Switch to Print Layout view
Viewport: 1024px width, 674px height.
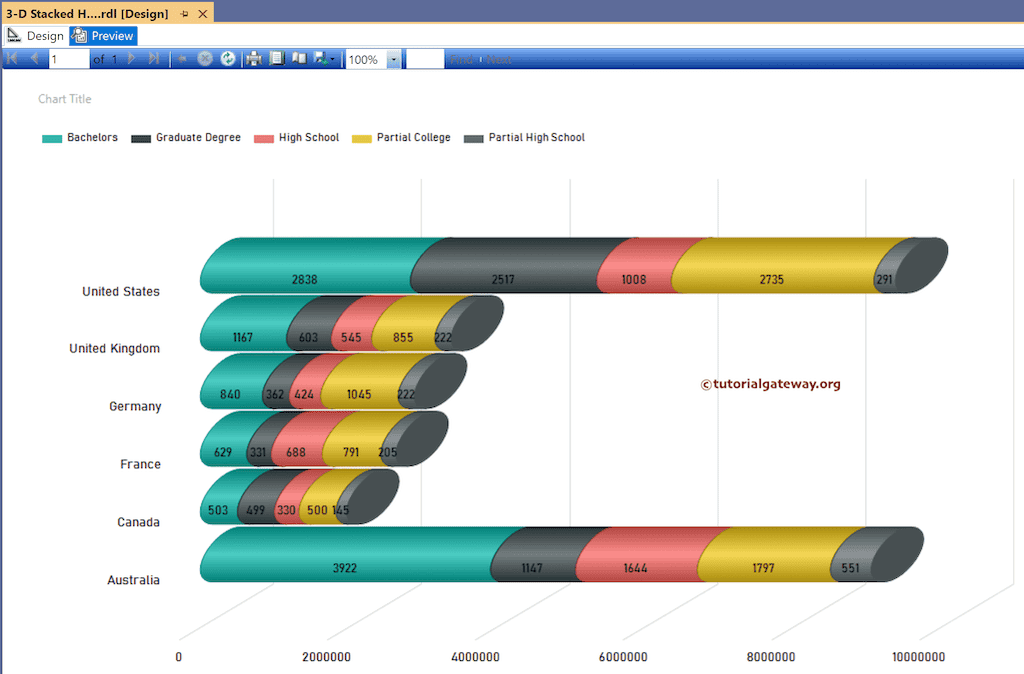[277, 58]
